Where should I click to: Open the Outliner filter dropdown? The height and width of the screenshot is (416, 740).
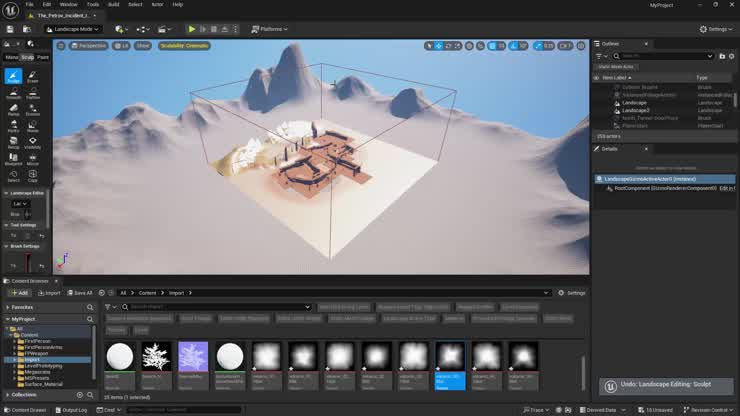601,56
